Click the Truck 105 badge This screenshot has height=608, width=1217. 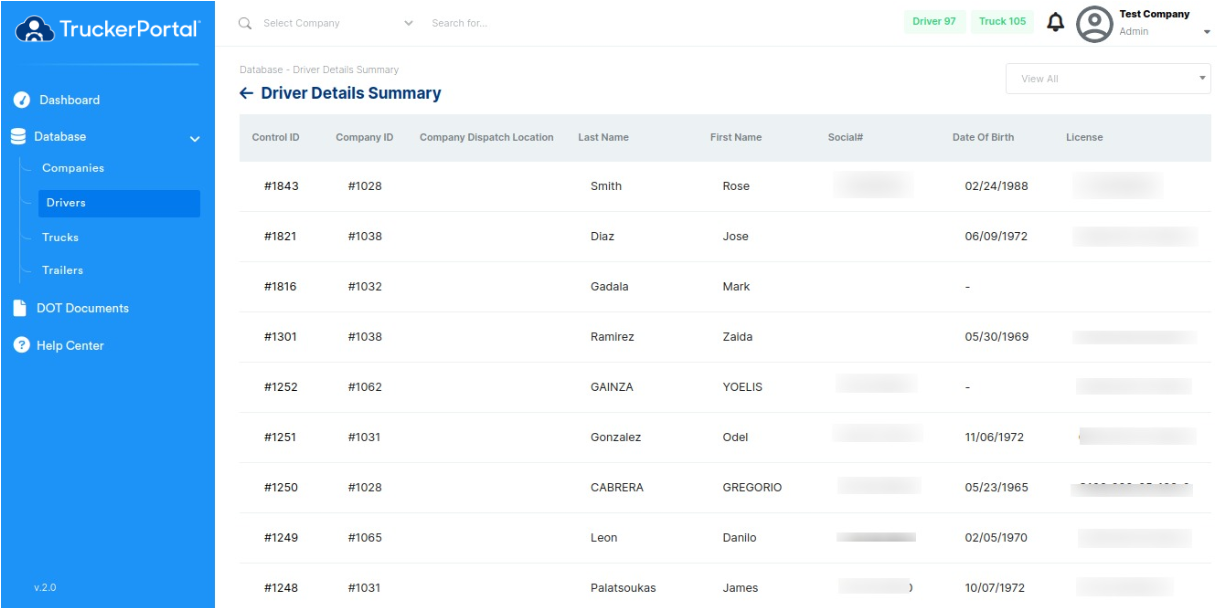coord(1002,22)
